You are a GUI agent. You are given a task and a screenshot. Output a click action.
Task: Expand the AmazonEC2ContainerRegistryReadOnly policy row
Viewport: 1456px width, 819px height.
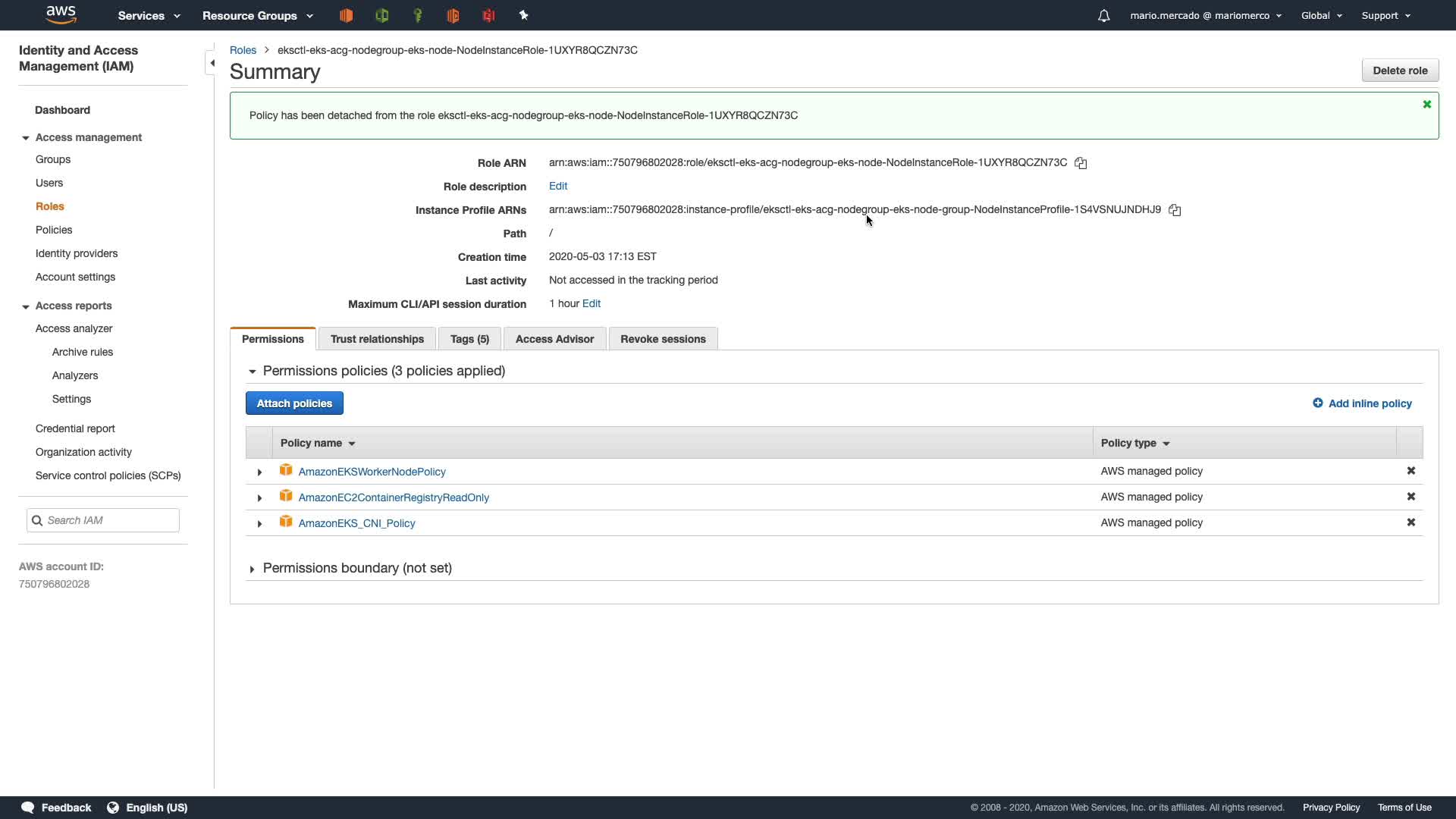[x=259, y=498]
